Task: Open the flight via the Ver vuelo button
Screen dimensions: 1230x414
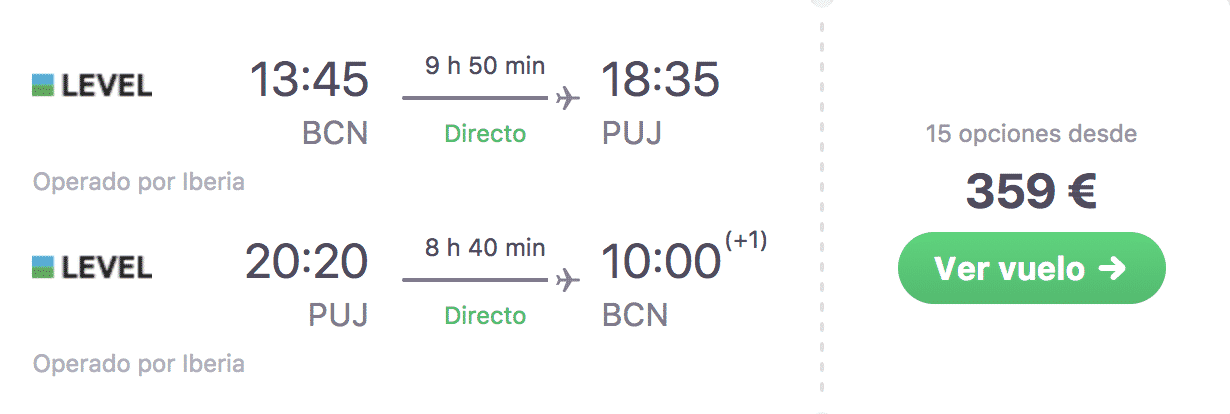Action: pos(1031,268)
